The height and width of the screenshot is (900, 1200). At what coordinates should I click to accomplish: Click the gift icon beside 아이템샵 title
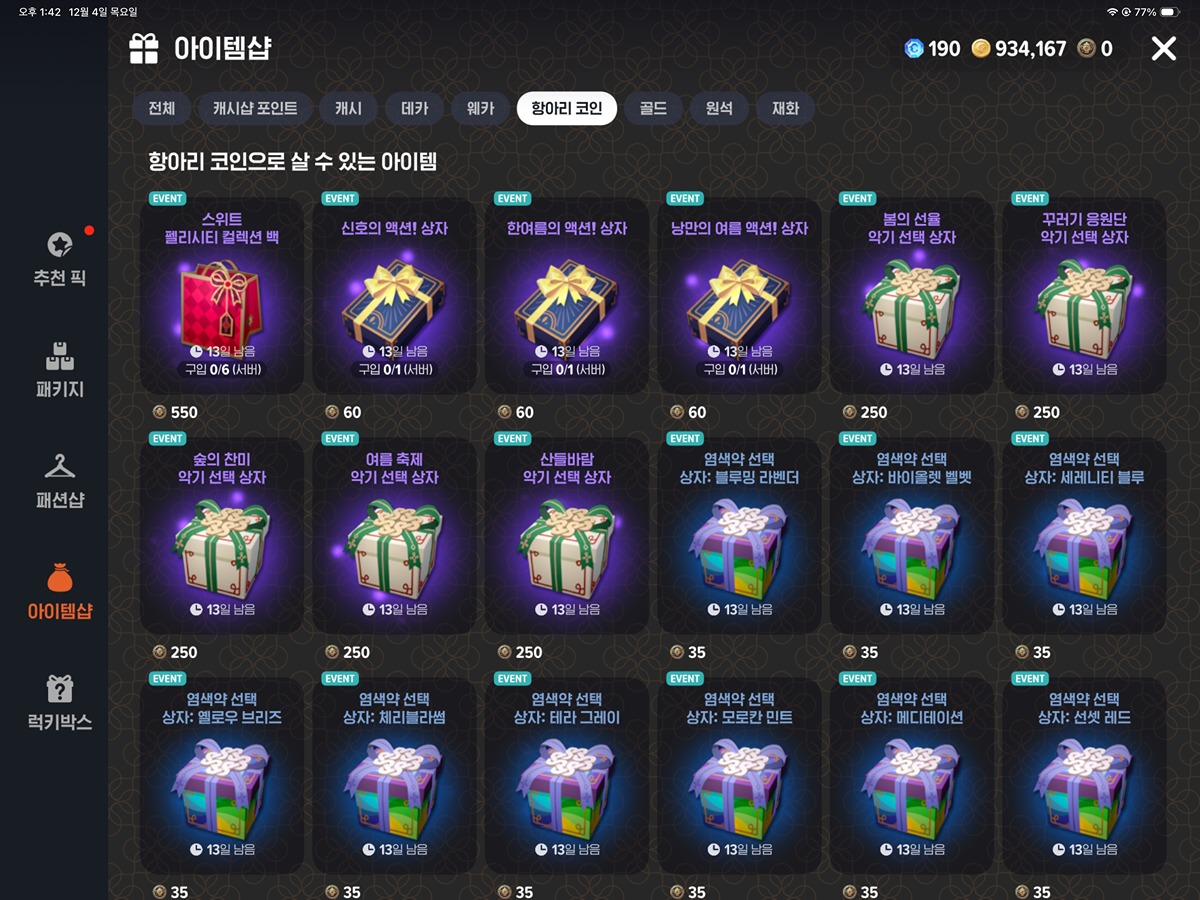point(144,48)
